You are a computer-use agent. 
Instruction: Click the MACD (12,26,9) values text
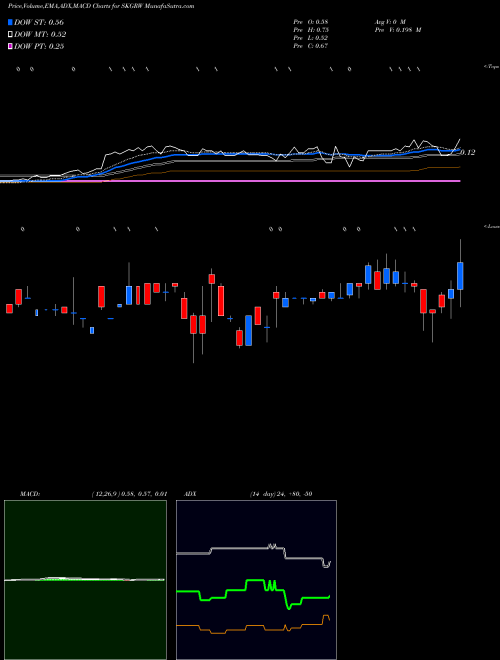pos(129,494)
